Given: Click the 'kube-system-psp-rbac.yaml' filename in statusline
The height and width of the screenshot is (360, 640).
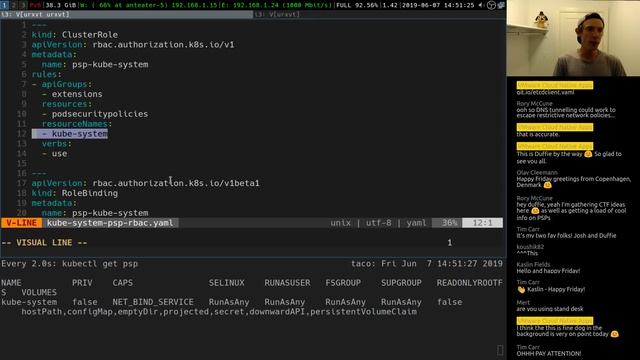Looking at the screenshot, I should [x=110, y=223].
